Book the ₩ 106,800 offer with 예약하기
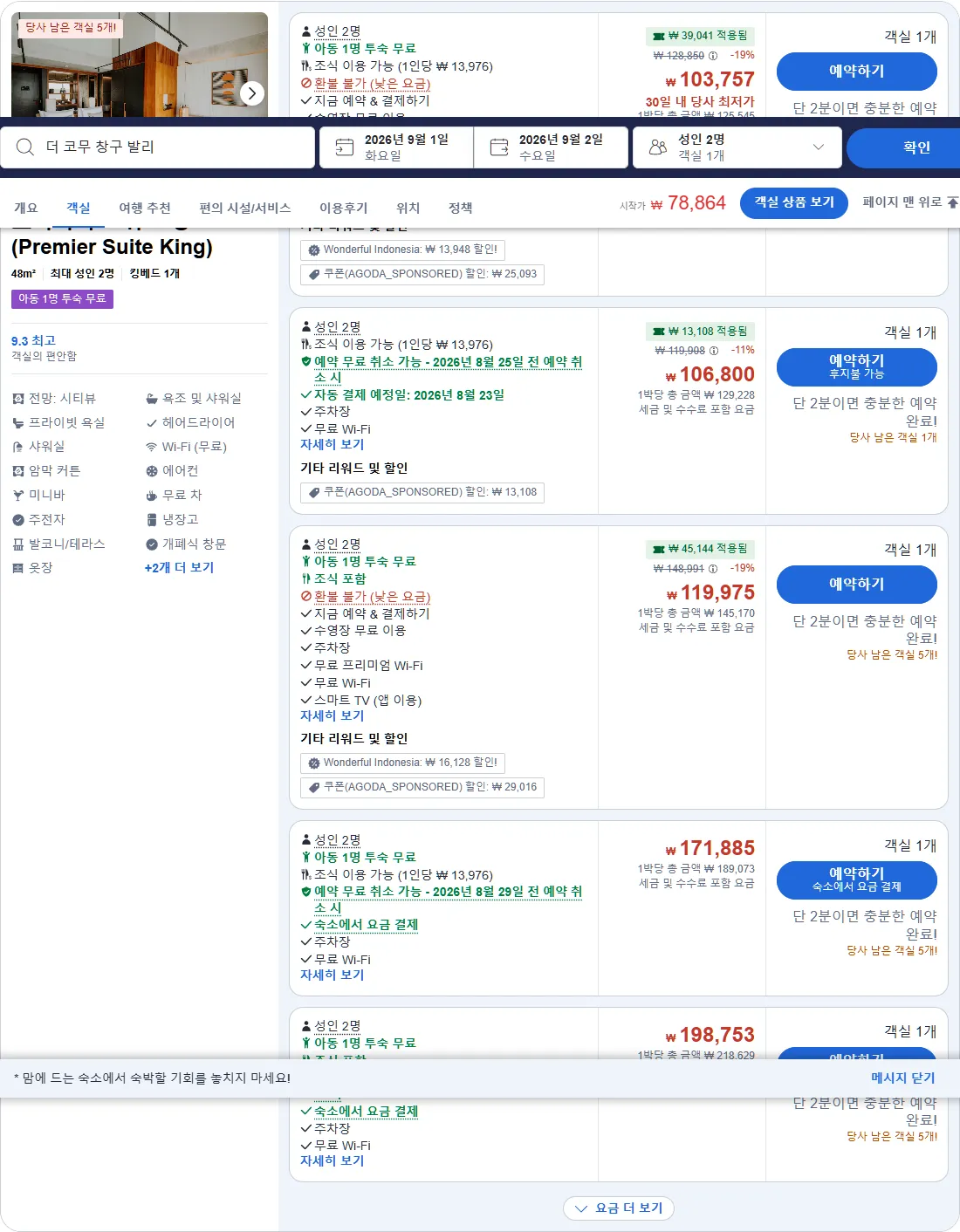Screen dimensions: 960x1232 pyautogui.click(x=856, y=366)
